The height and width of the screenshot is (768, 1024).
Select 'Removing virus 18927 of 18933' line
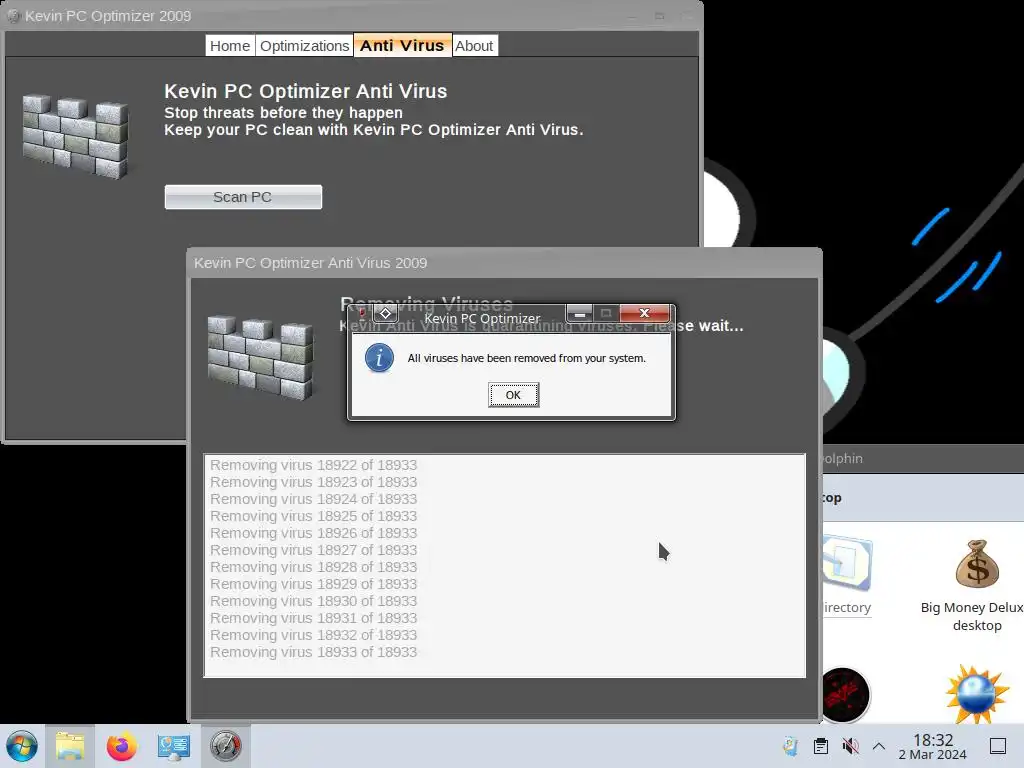point(313,550)
